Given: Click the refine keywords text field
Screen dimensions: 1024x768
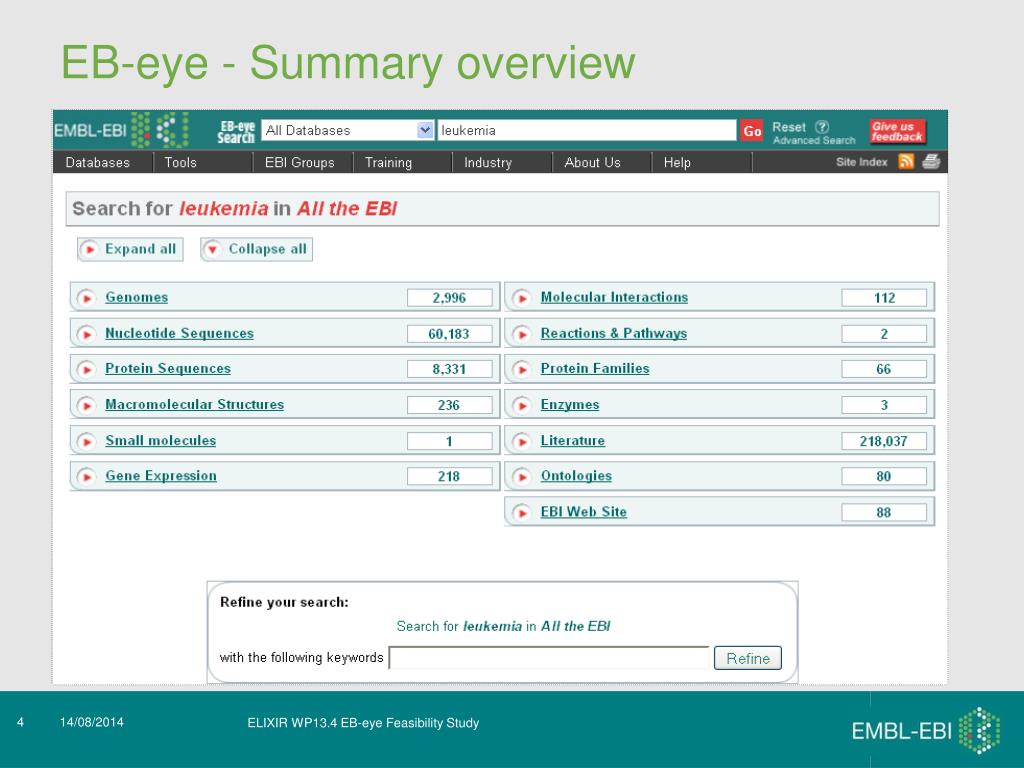Looking at the screenshot, I should point(549,658).
